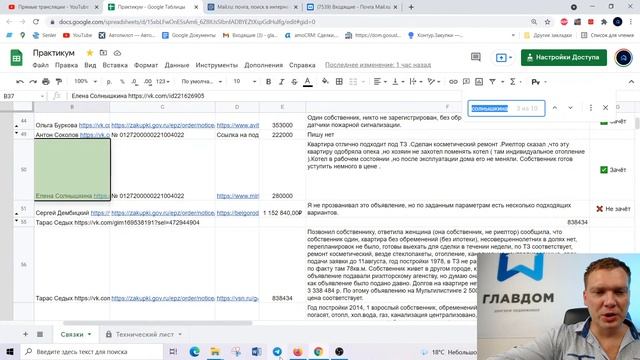Undo the last action
The height and width of the screenshot is (360, 640).
(x=20, y=82)
